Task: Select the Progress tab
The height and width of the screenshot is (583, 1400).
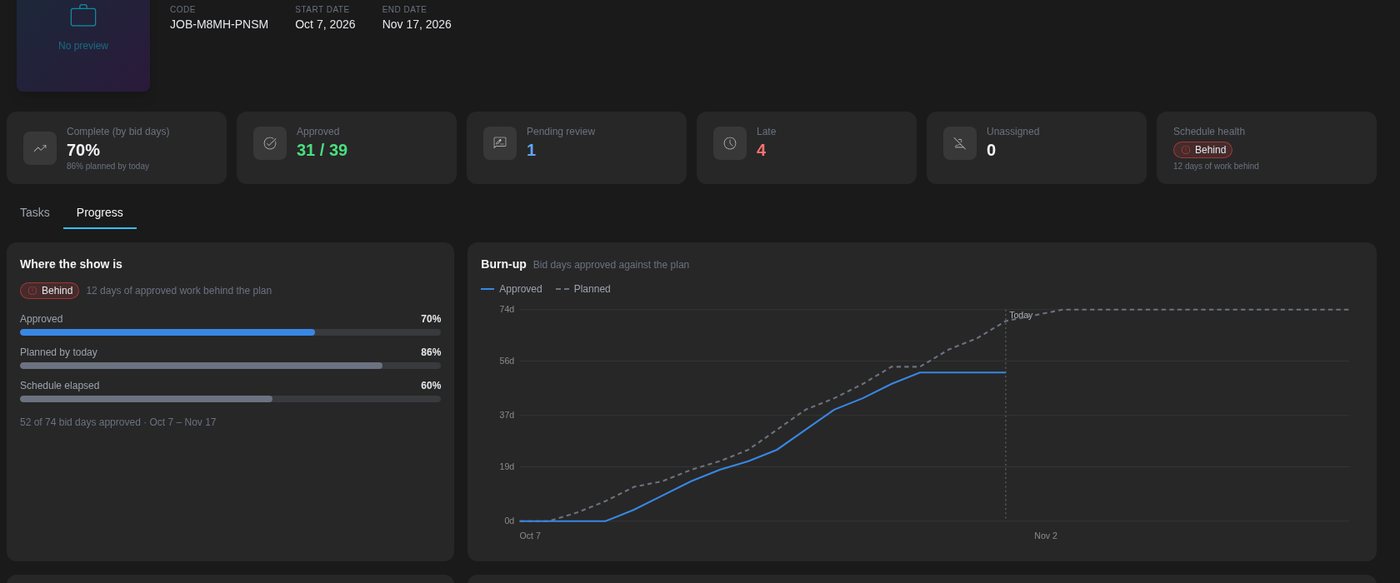Action: click(100, 212)
